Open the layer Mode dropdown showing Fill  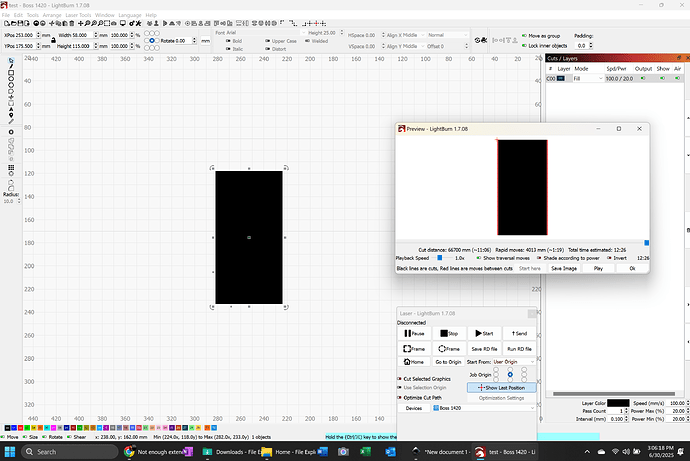coord(587,78)
